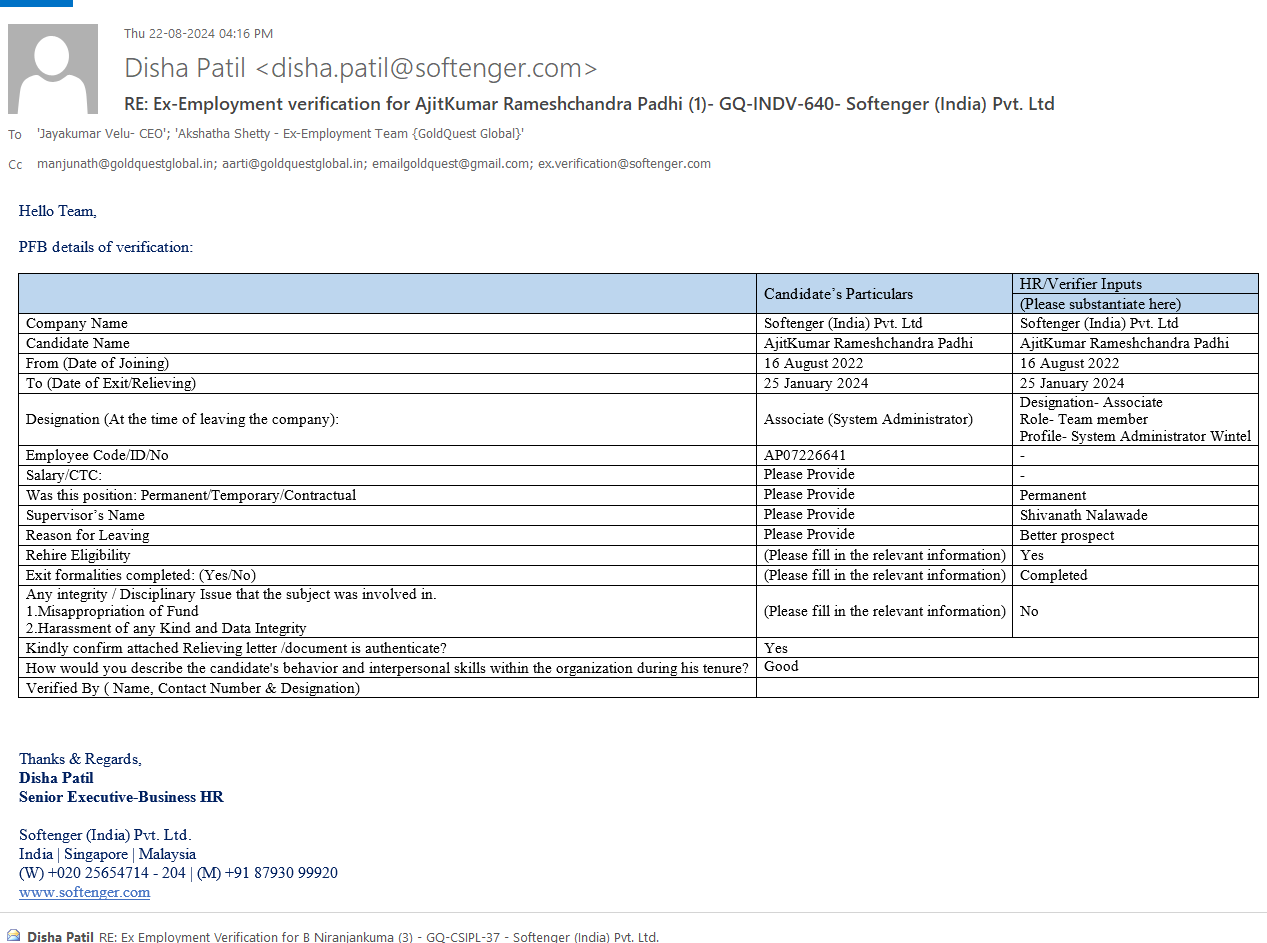Click the envelope icon beside the bottom message
Screen dimensions: 1267x943
[x=13, y=936]
